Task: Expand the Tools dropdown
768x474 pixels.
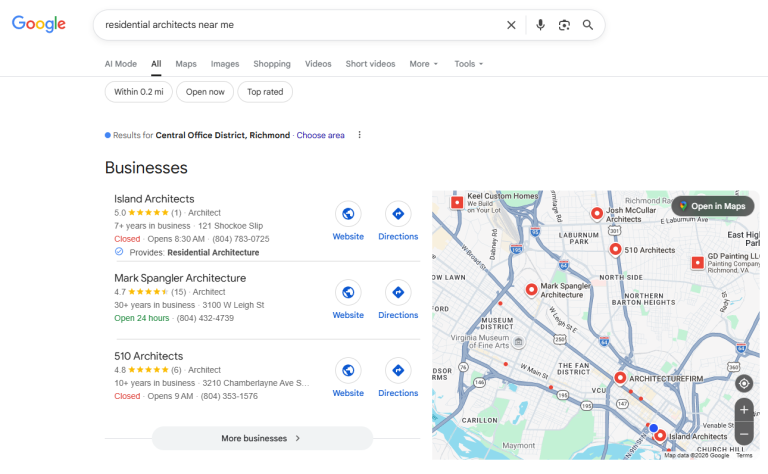Action: coord(468,64)
